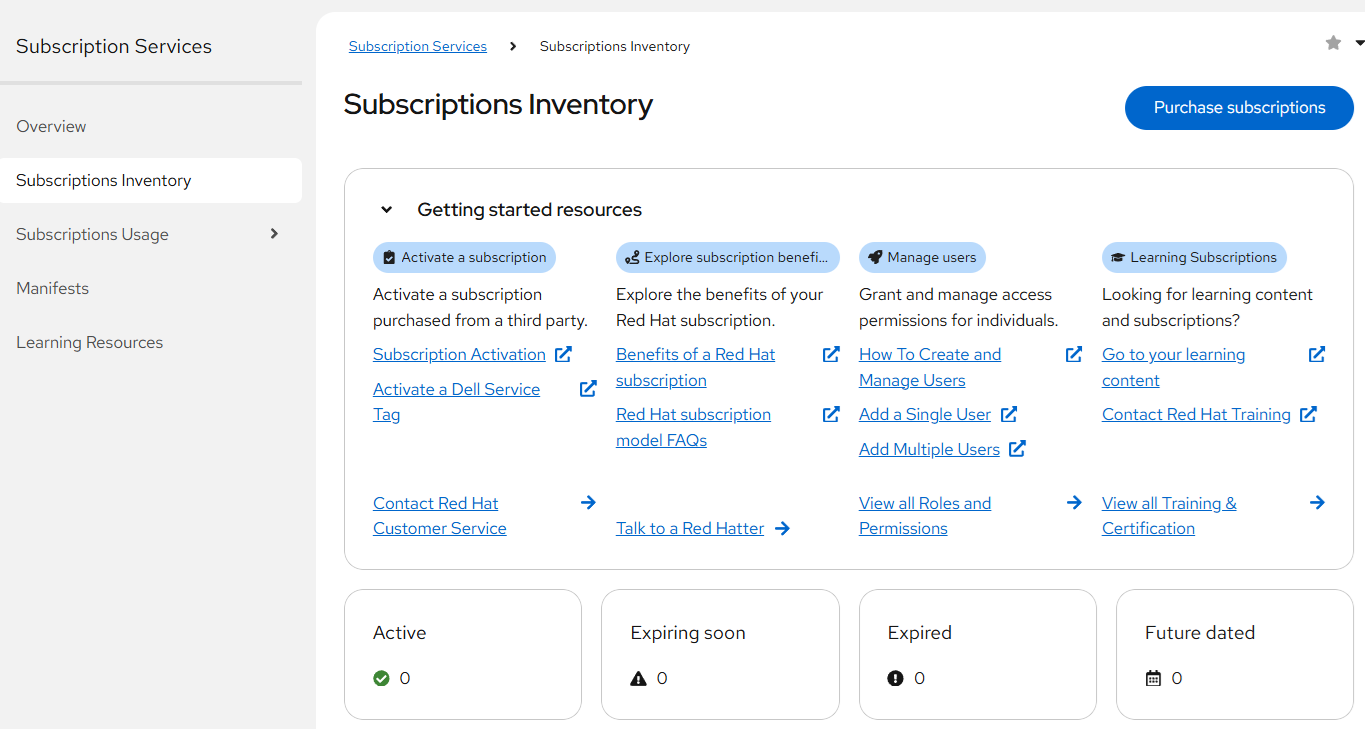The height and width of the screenshot is (729, 1365).
Task: Click arrow icon beside View all Roles and Permissions
Action: pos(1074,503)
